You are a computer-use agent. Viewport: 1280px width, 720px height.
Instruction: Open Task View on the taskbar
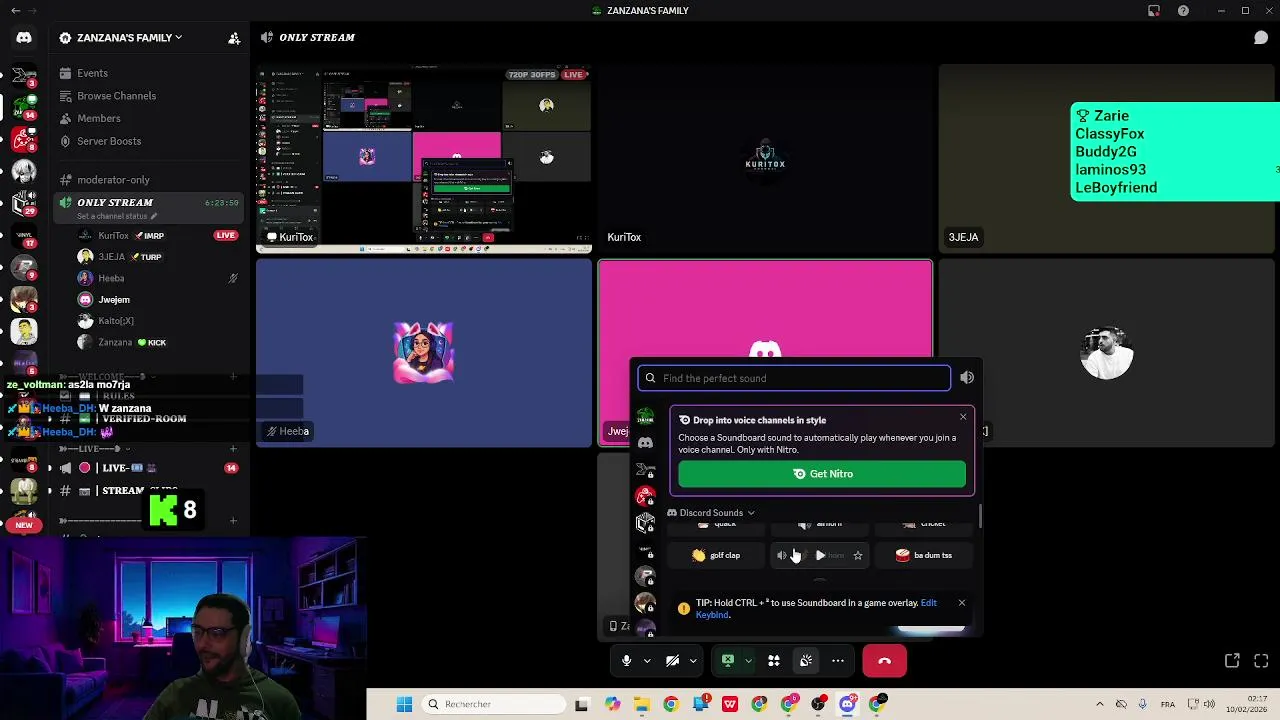582,704
